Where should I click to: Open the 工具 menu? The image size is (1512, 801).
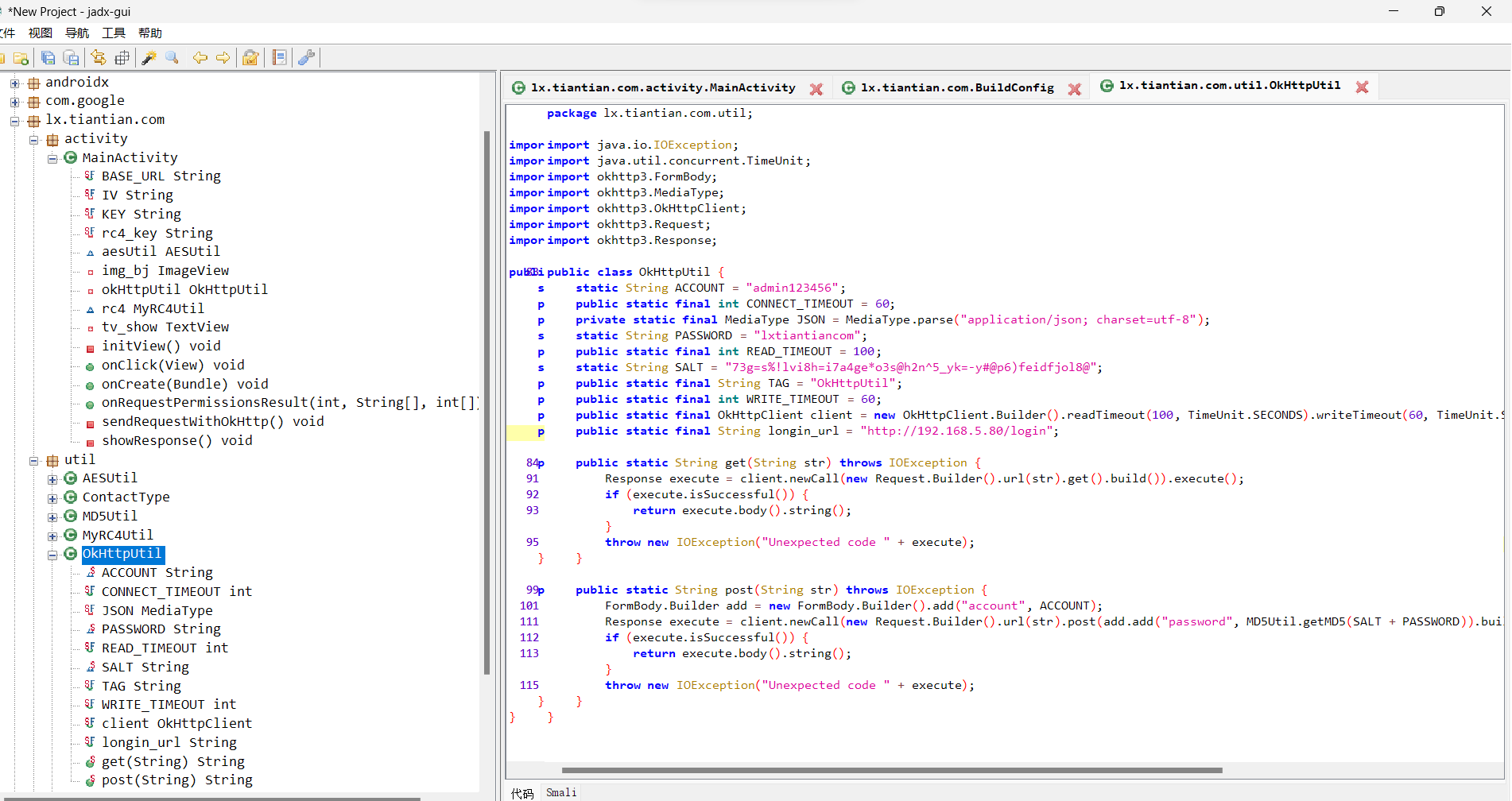[x=114, y=33]
